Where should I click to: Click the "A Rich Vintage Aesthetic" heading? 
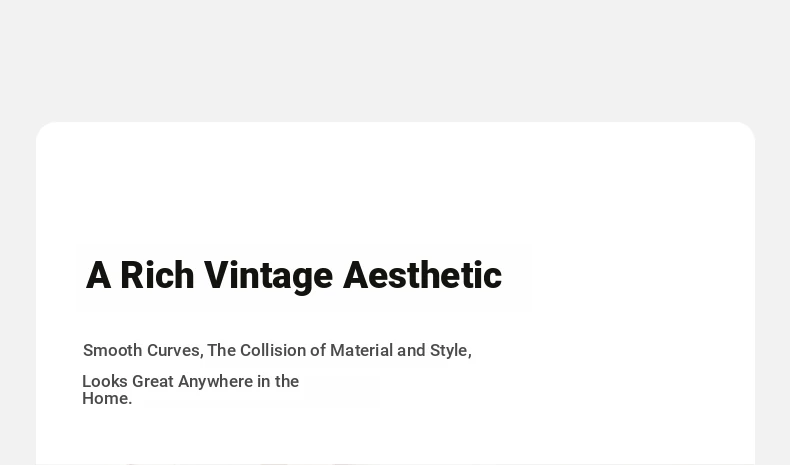(x=294, y=276)
